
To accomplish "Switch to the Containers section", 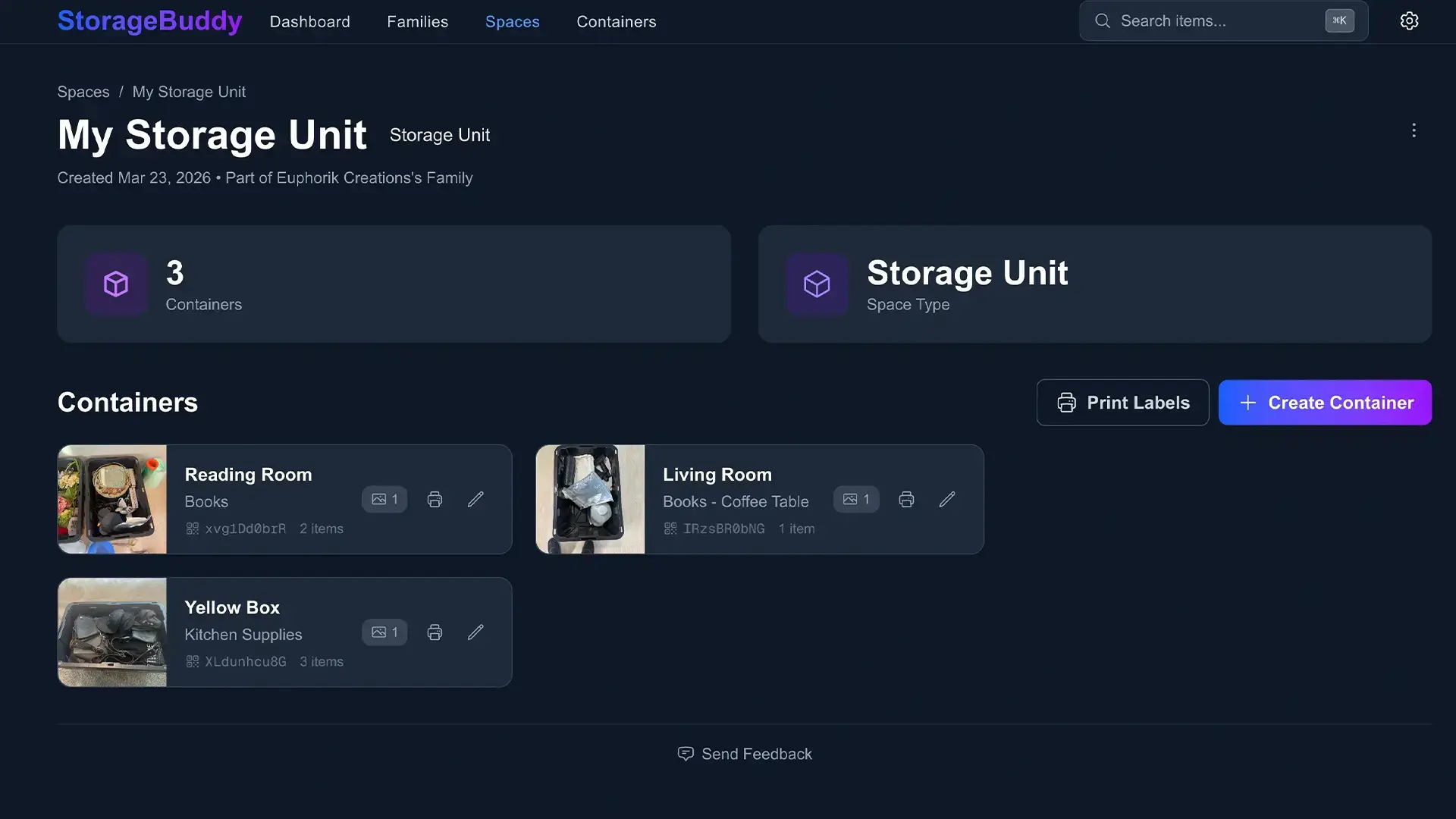I will click(x=616, y=21).
